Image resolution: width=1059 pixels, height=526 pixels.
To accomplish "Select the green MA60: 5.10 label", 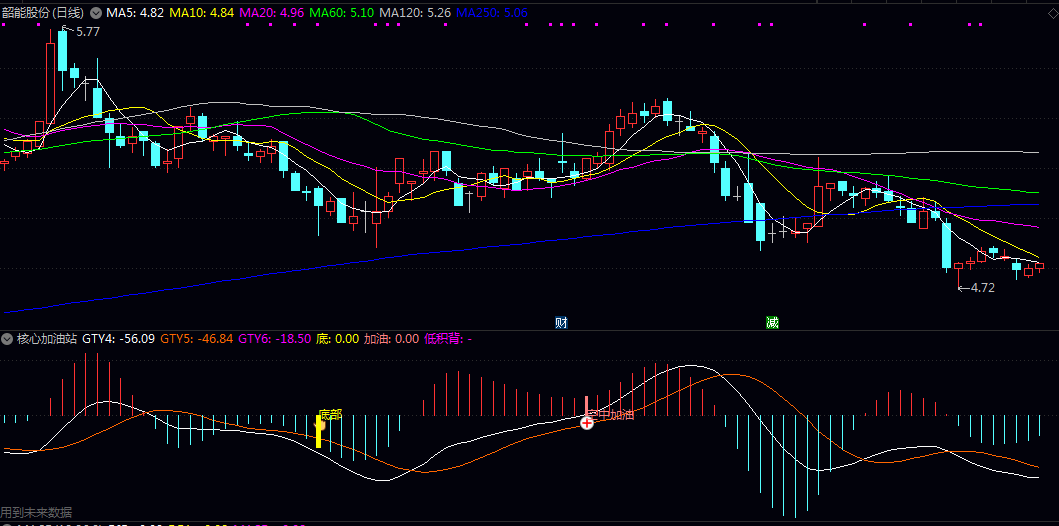I will (x=342, y=13).
